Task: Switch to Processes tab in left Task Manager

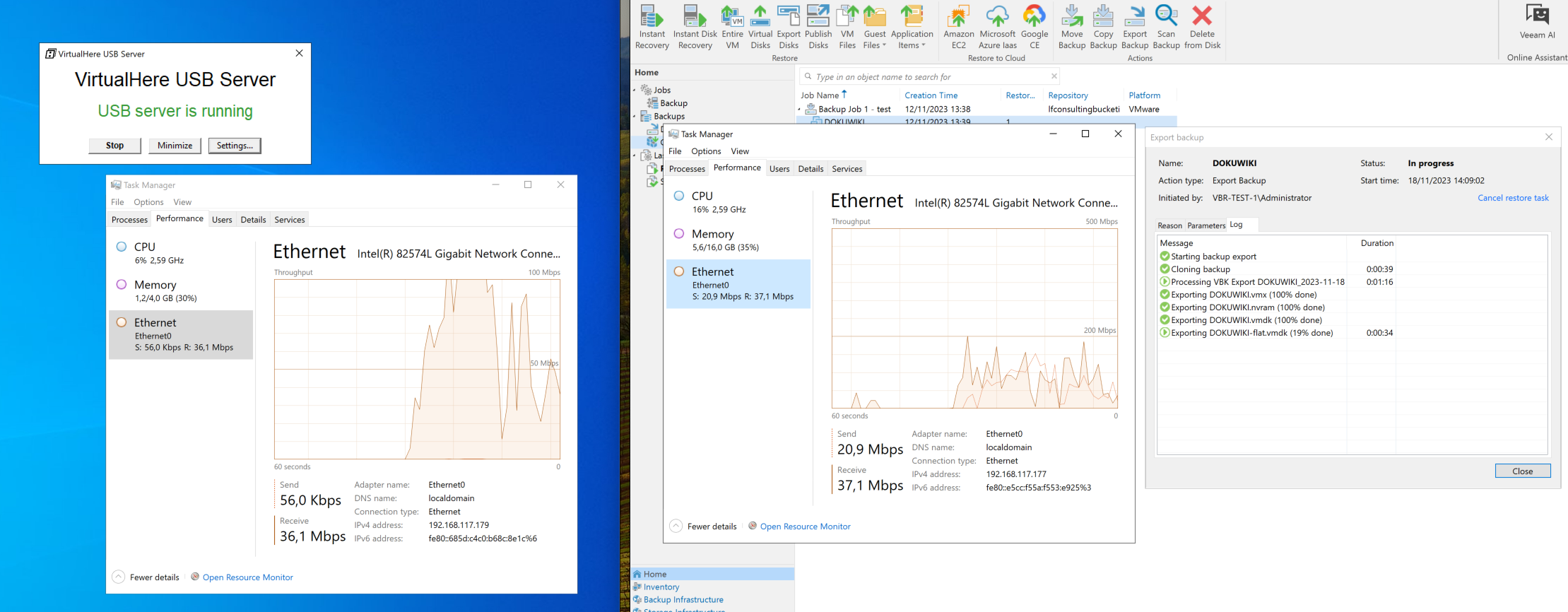Action: [129, 220]
